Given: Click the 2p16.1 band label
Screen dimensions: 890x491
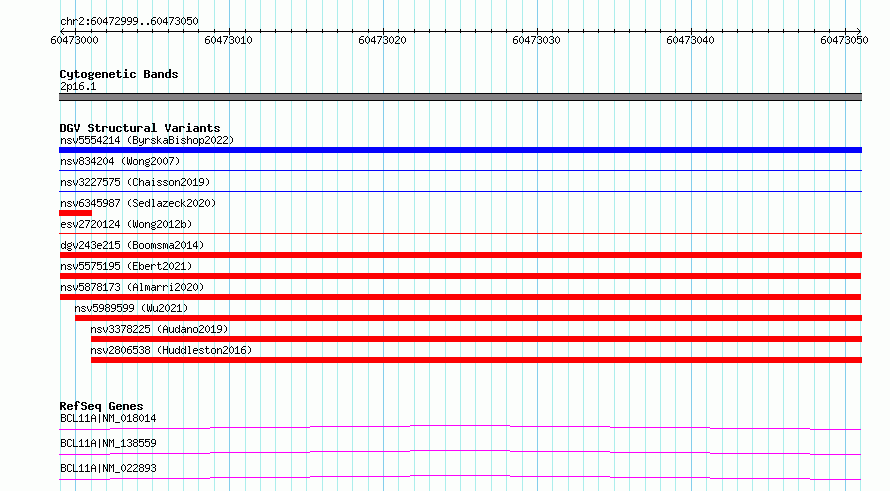Looking at the screenshot, I should pos(78,86).
